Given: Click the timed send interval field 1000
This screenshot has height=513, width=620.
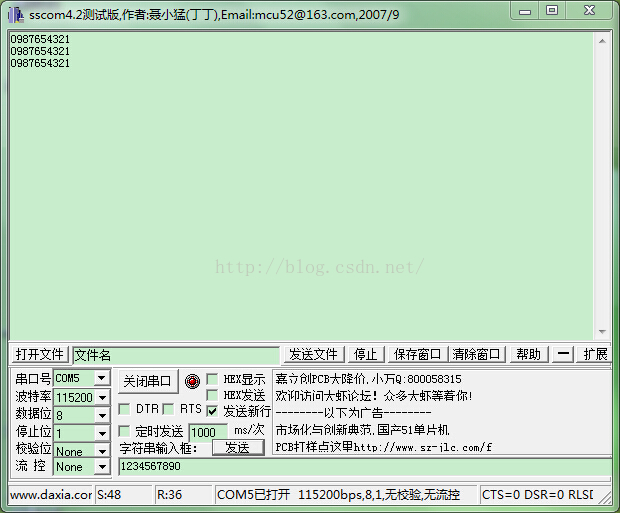Looking at the screenshot, I should 208,432.
